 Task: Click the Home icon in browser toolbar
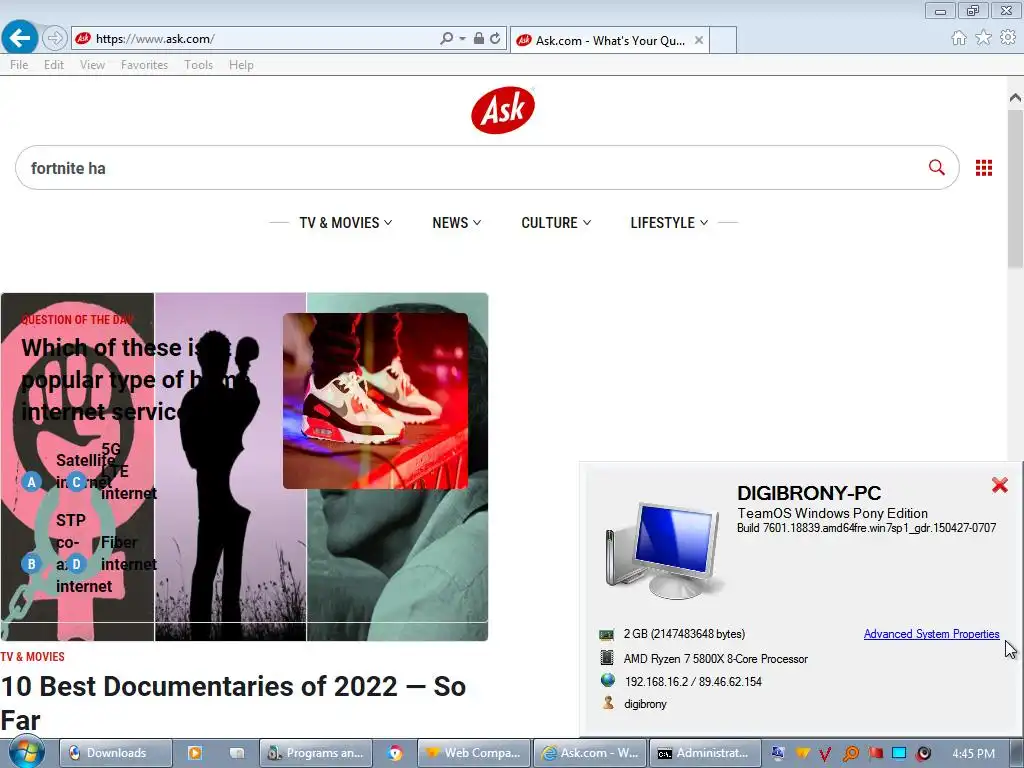959,38
